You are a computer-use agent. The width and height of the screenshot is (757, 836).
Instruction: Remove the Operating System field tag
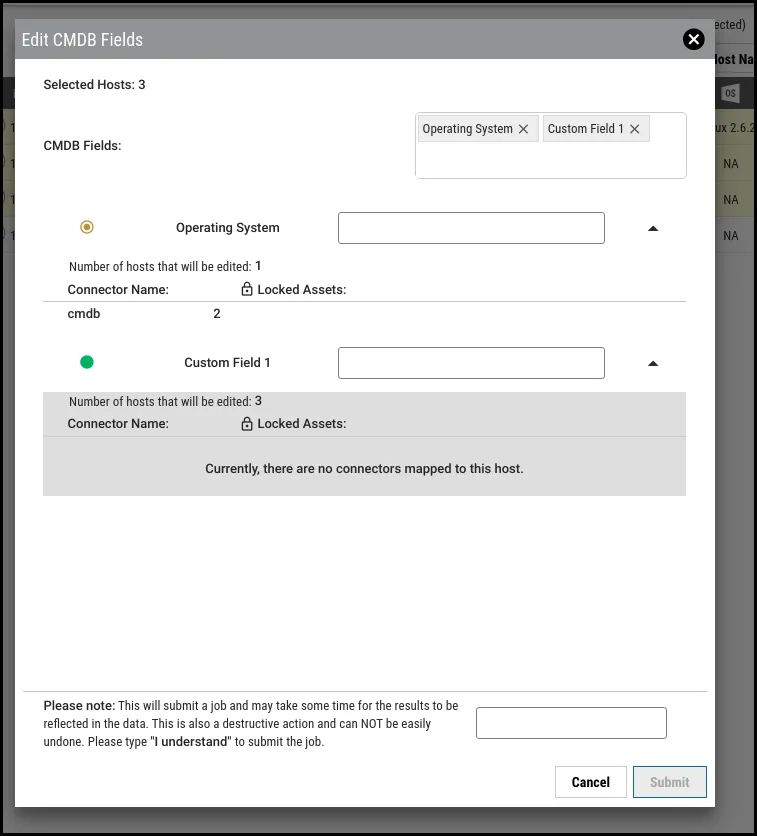[524, 129]
